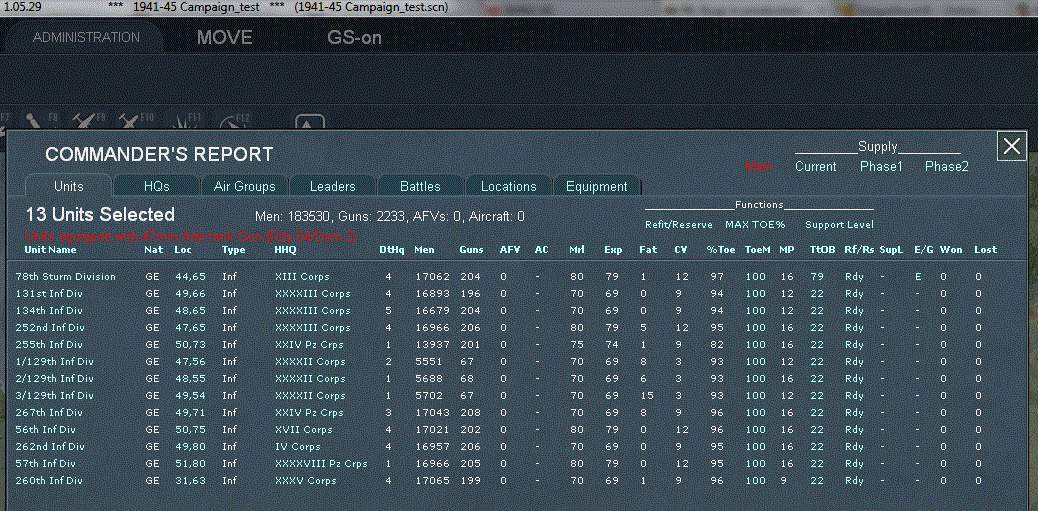The width and height of the screenshot is (1038, 511).
Task: Click the XXXXVIII Pz Crps HHQ entry
Action: pyautogui.click(x=320, y=463)
